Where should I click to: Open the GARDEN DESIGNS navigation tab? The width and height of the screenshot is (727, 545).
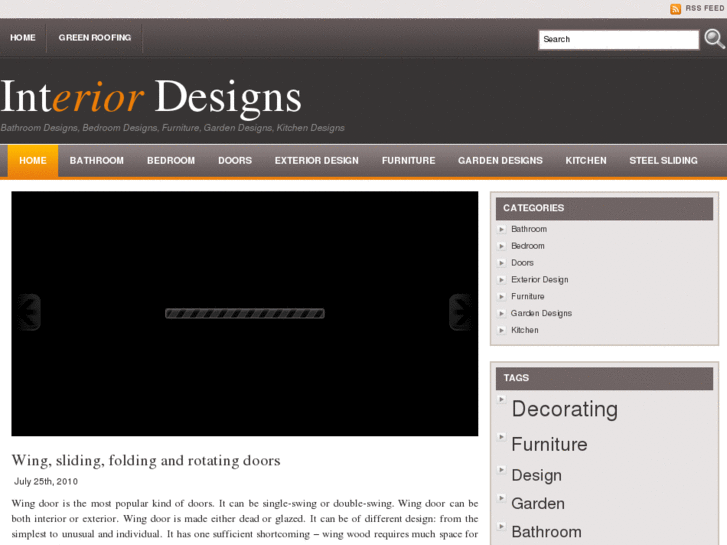point(500,160)
